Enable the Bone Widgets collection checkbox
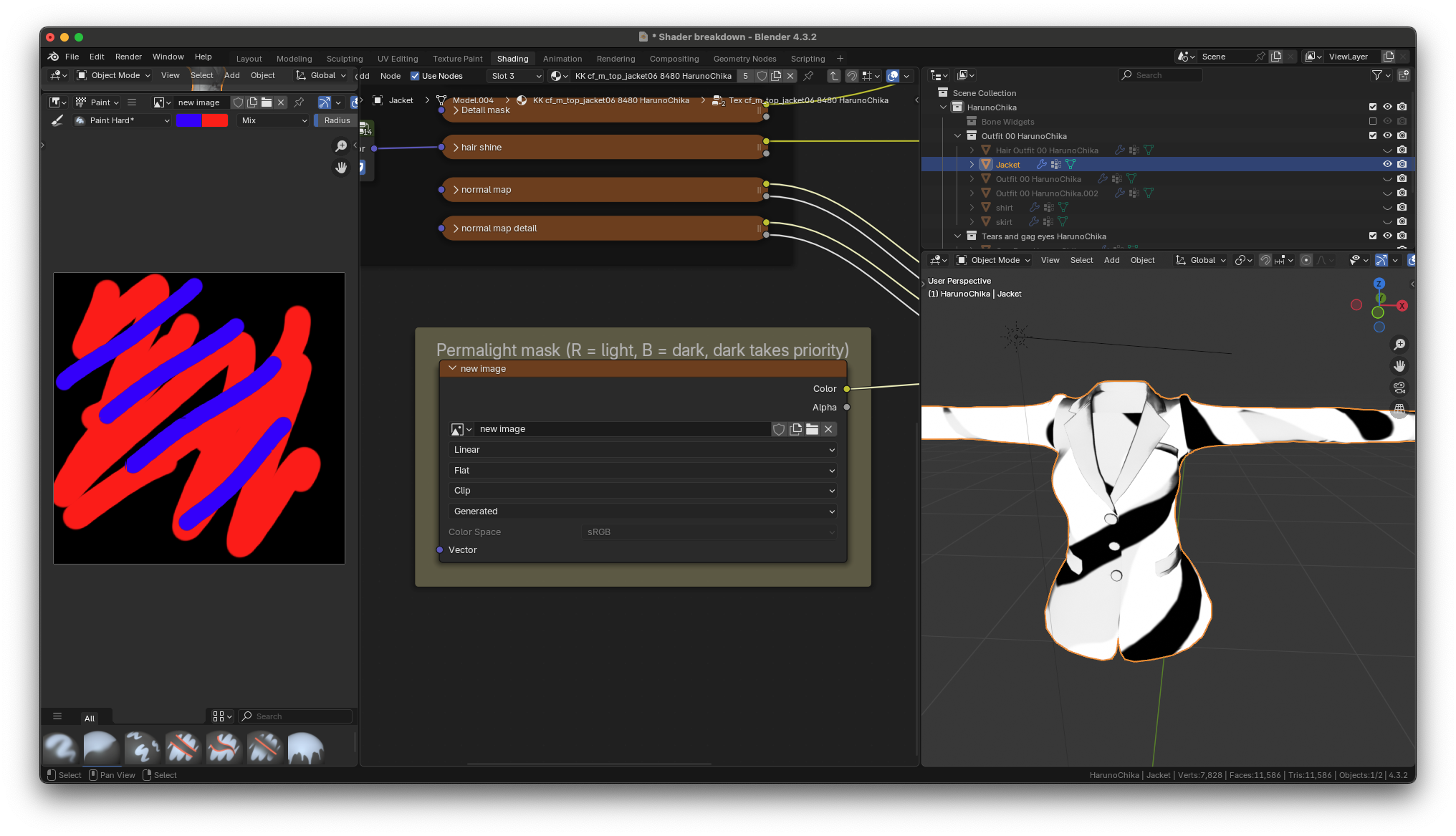1456x836 pixels. click(1373, 122)
